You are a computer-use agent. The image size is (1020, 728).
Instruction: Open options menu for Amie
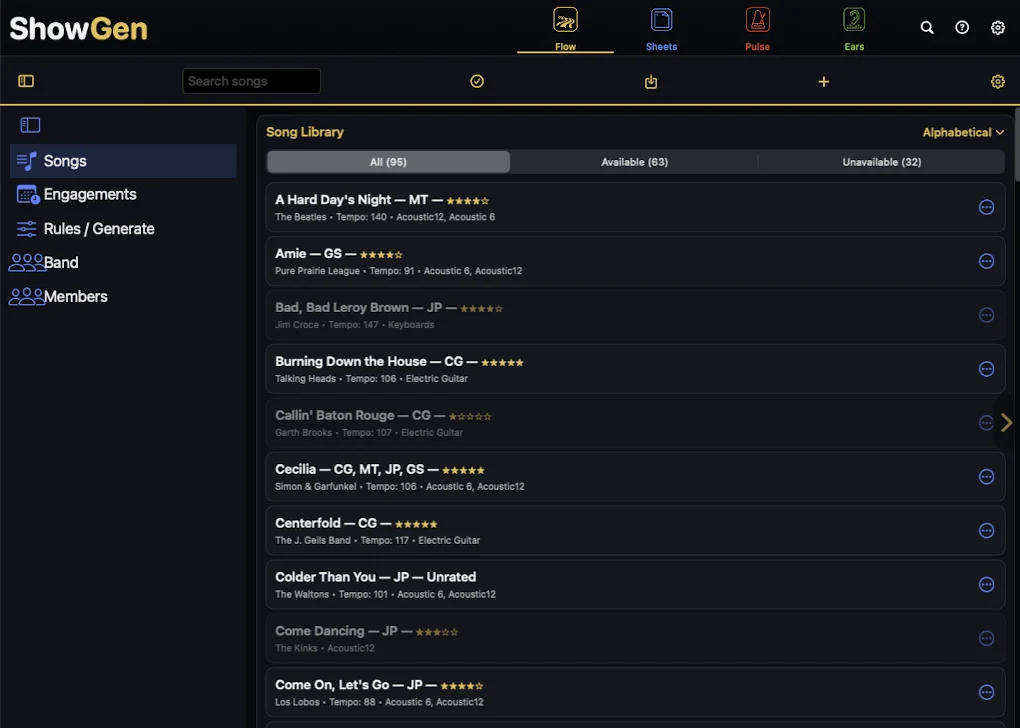pos(986,261)
